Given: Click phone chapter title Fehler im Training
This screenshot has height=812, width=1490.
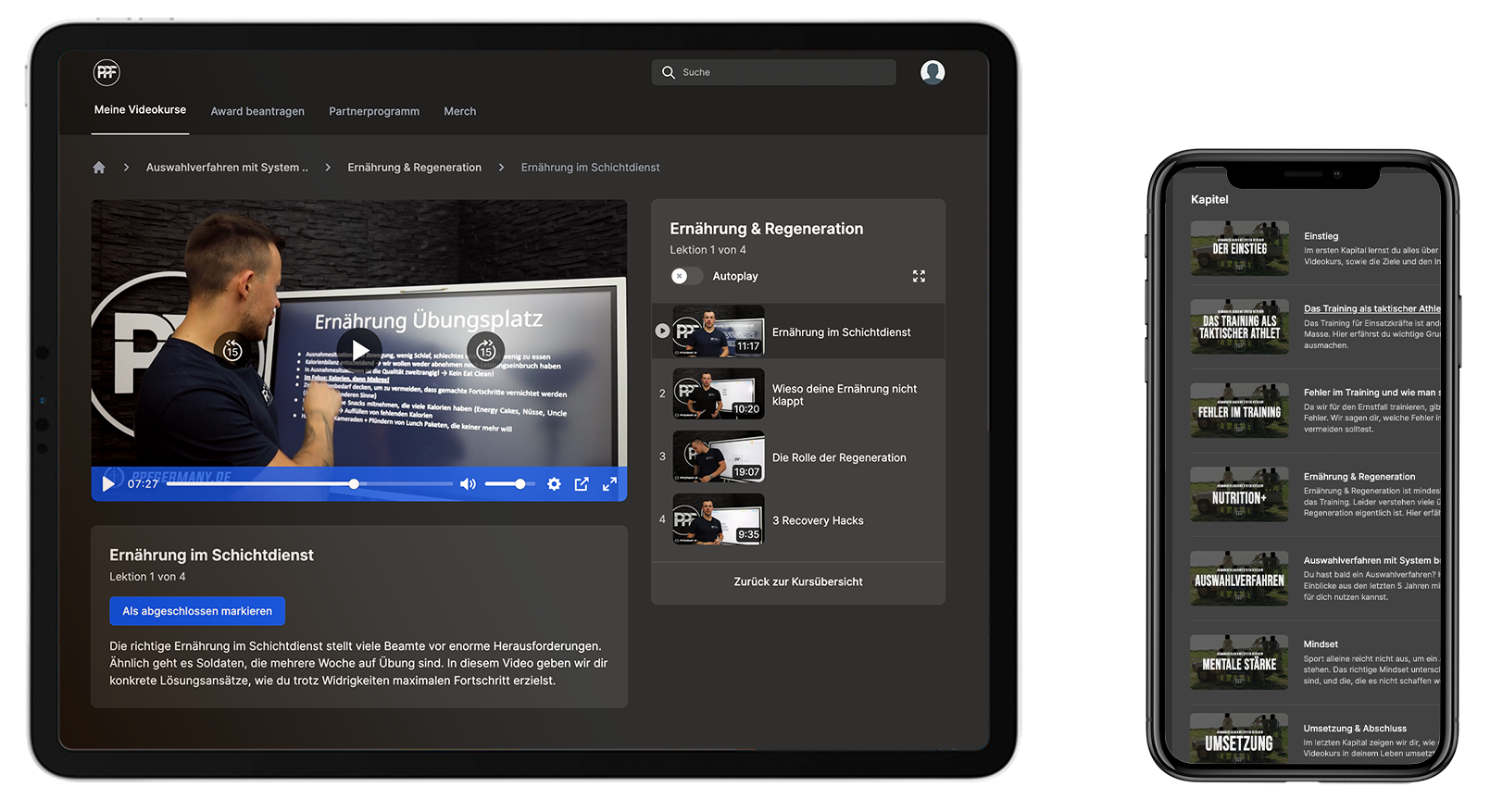Looking at the screenshot, I should pos(1372,393).
